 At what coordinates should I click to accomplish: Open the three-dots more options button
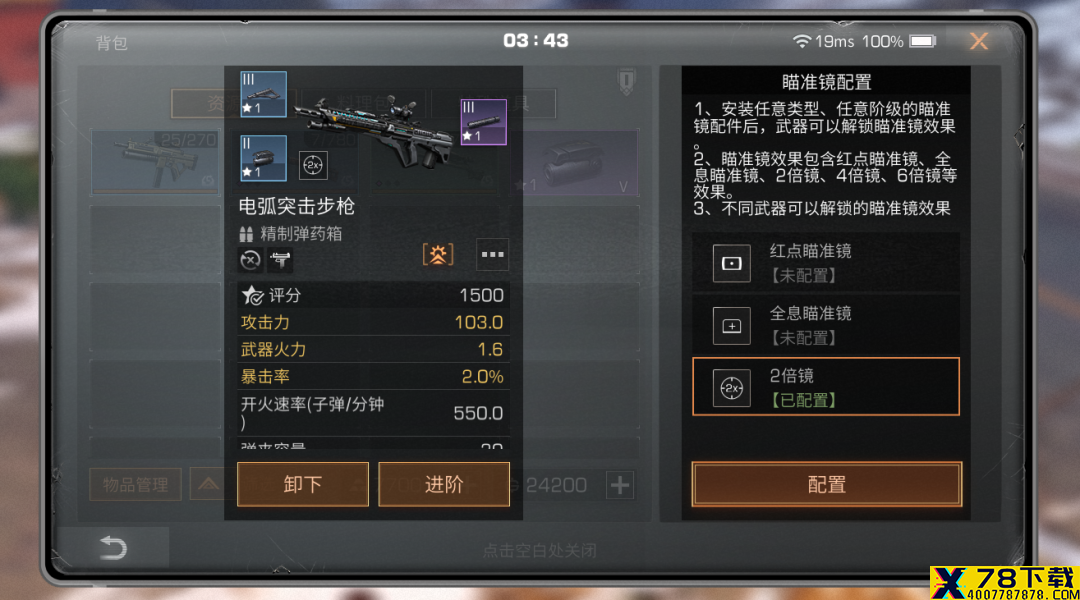tap(492, 254)
